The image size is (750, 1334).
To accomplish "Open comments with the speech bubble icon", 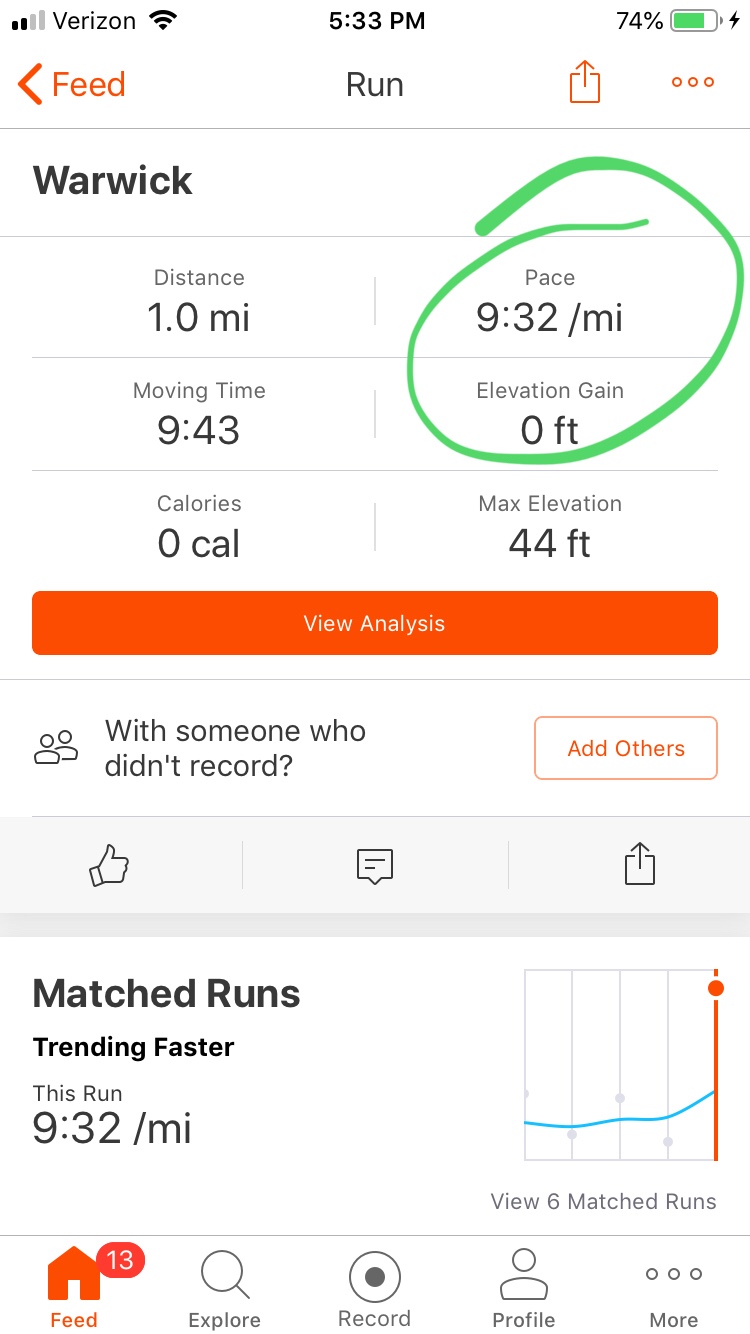I will point(375,865).
